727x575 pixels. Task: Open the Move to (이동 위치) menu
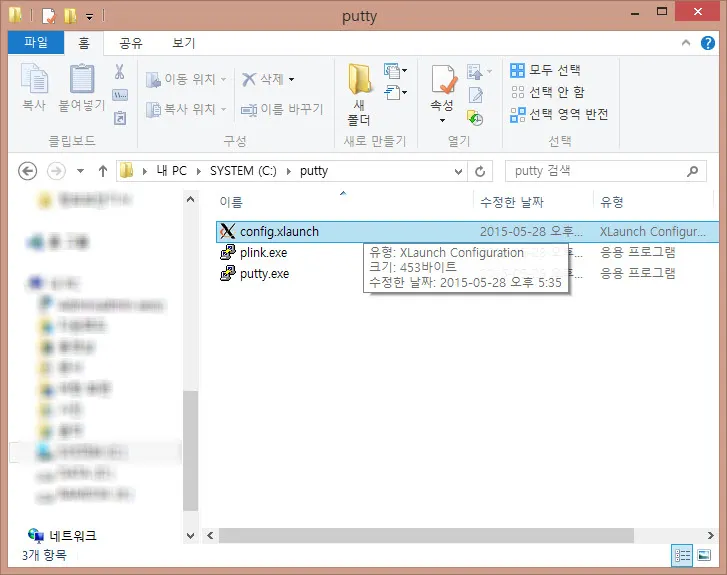186,79
